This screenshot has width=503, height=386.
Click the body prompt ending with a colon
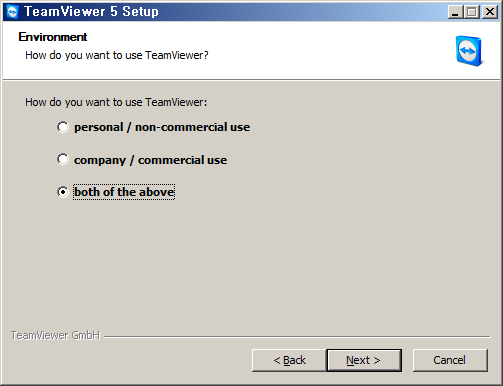[x=116, y=102]
